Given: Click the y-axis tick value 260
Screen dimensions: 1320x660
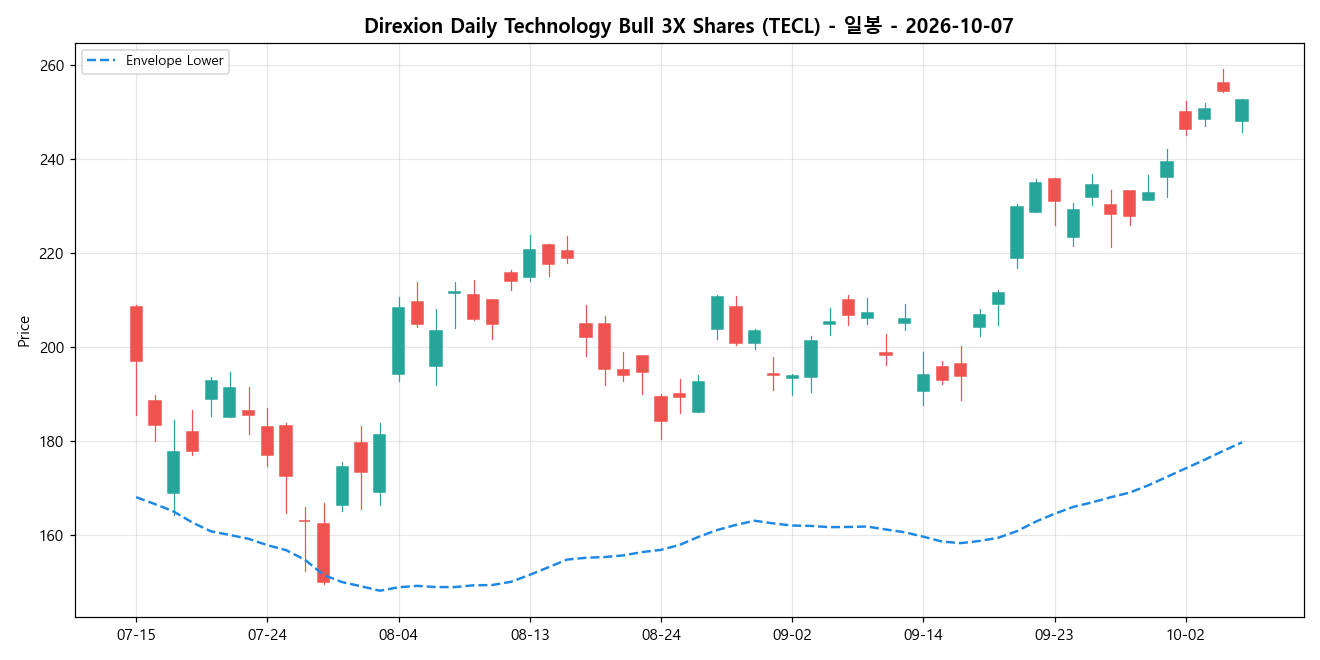Looking at the screenshot, I should (53, 66).
